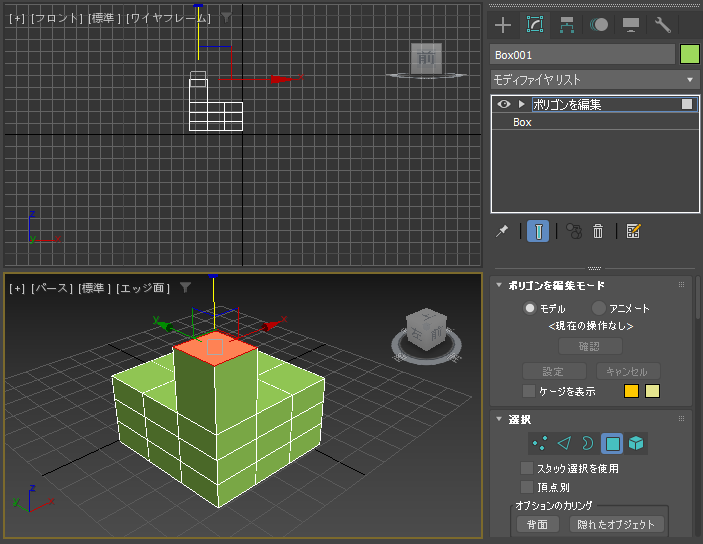
Task: Open the Create command panel tab
Action: [503, 25]
